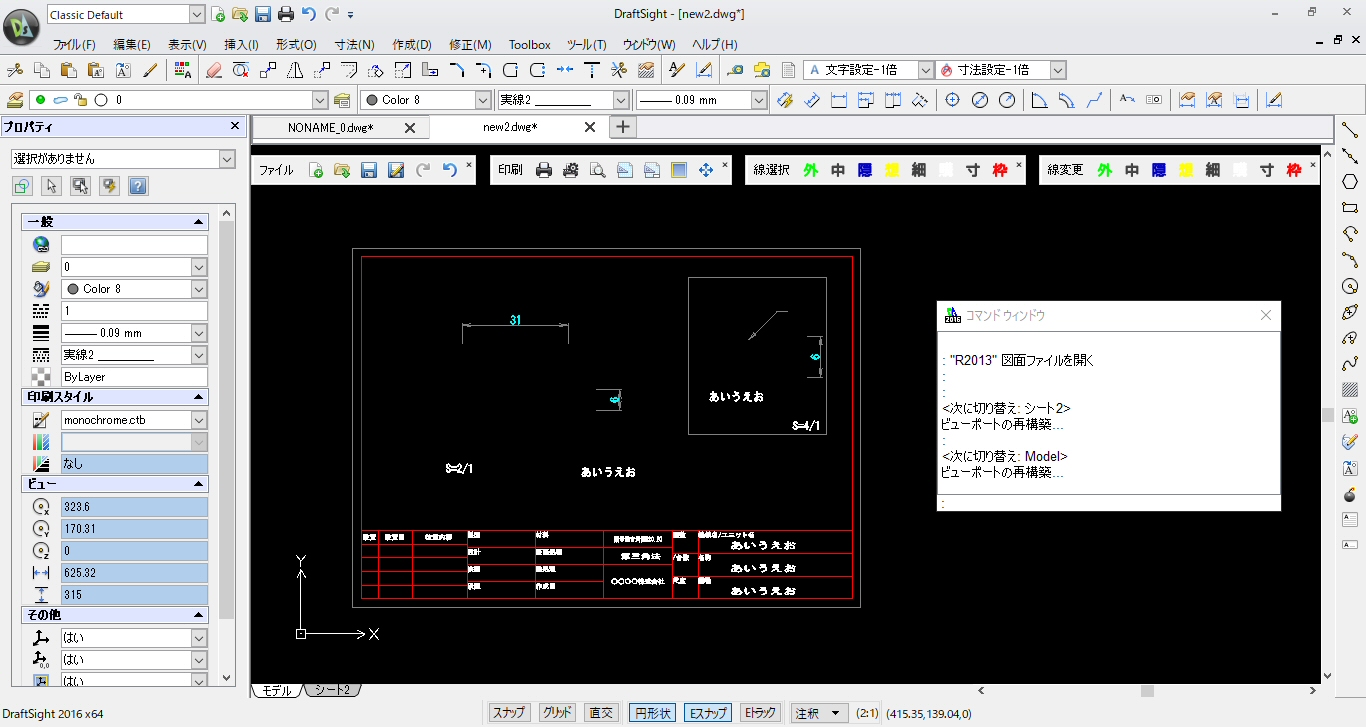
Task: Select the Mirror tool icon
Action: [295, 70]
